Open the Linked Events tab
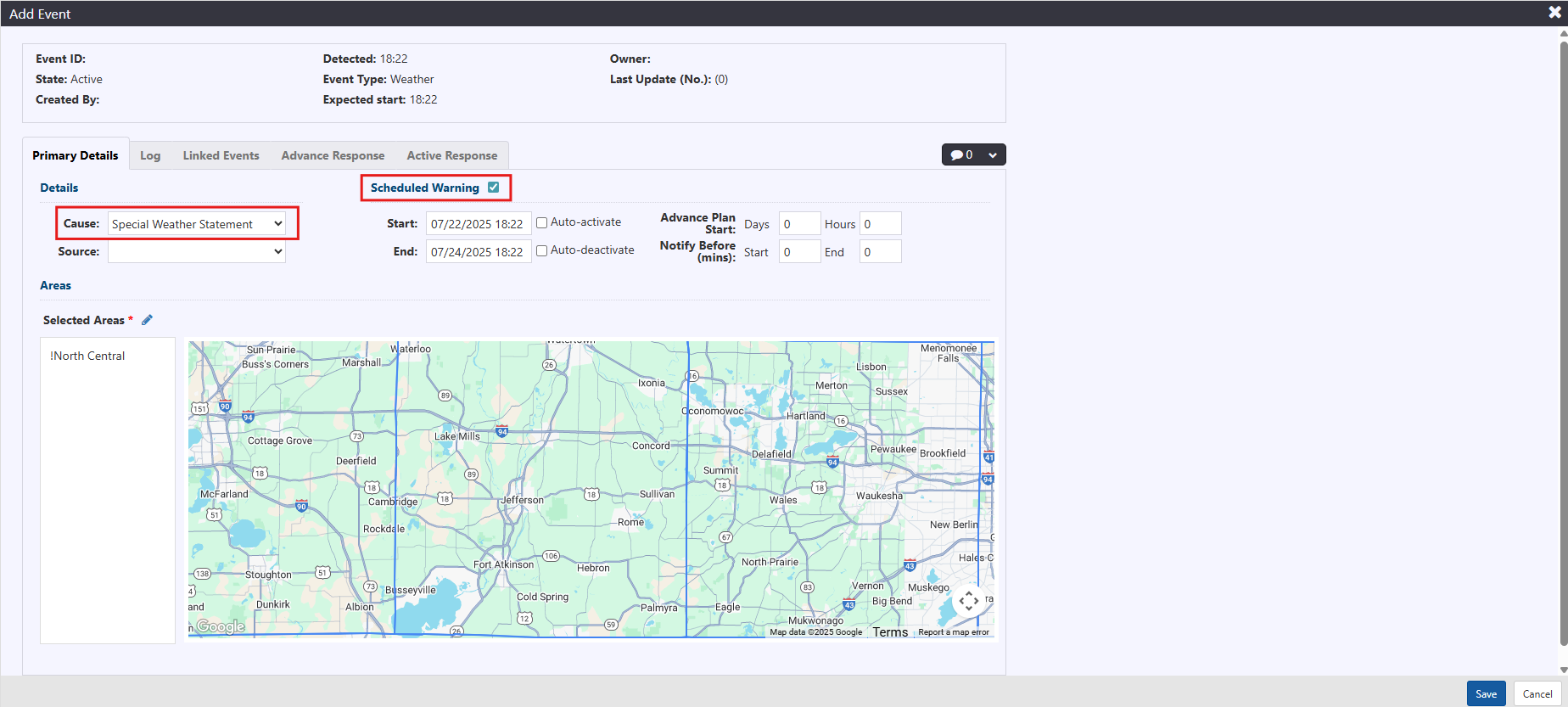Viewport: 1568px width, 707px height. [x=221, y=155]
